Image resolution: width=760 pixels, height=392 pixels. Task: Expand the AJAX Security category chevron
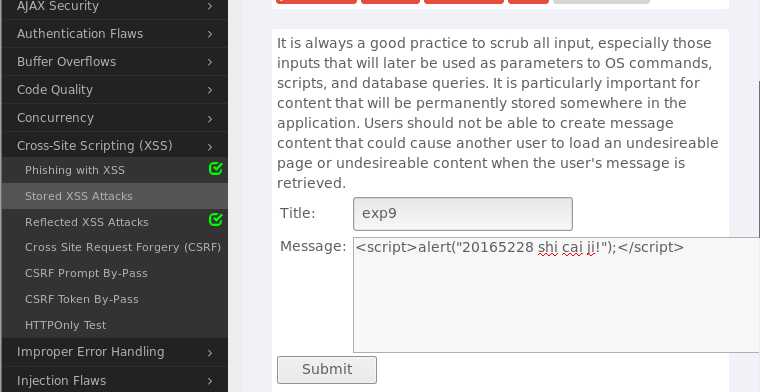point(210,6)
